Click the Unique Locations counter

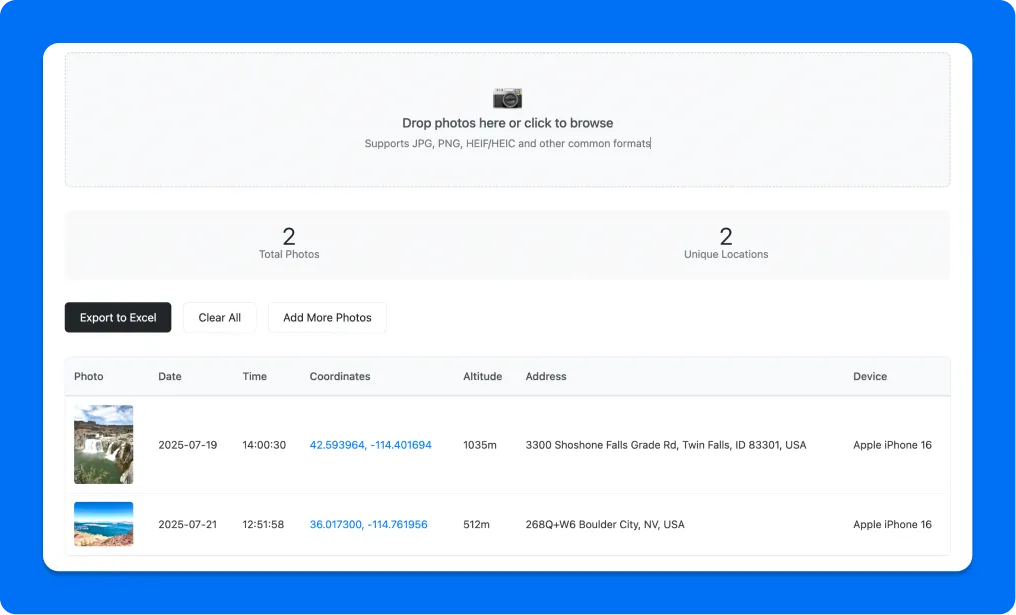point(725,243)
